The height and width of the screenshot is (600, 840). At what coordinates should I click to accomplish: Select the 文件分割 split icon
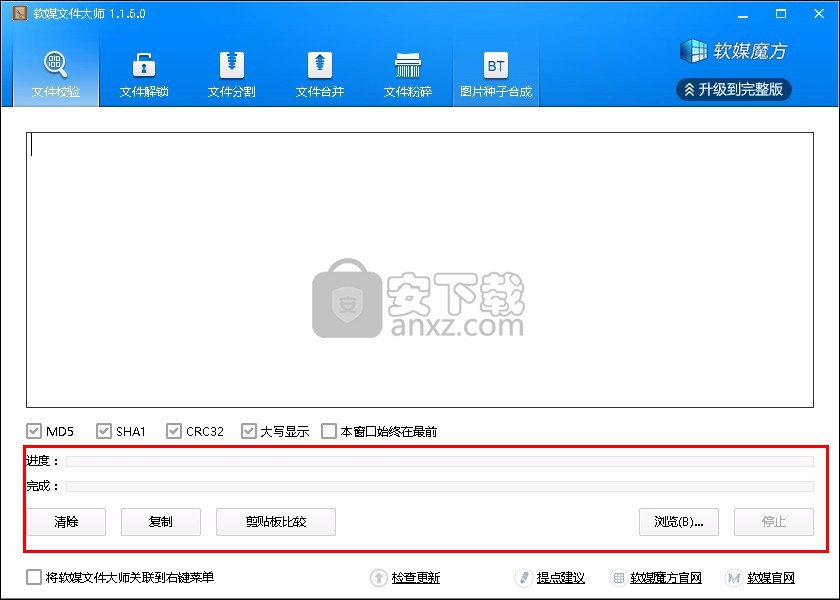231,65
